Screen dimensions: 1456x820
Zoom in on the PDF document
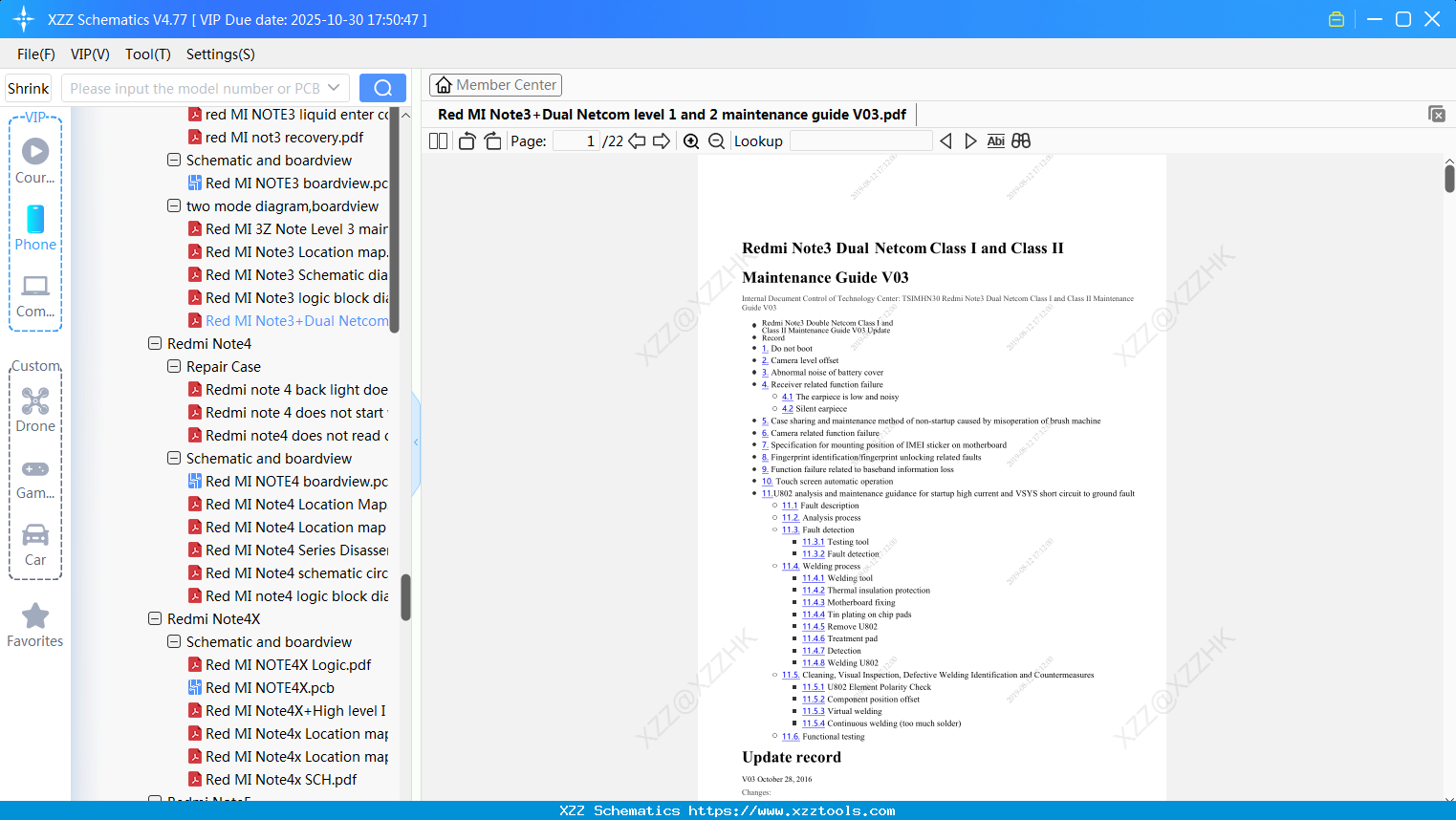click(x=691, y=141)
